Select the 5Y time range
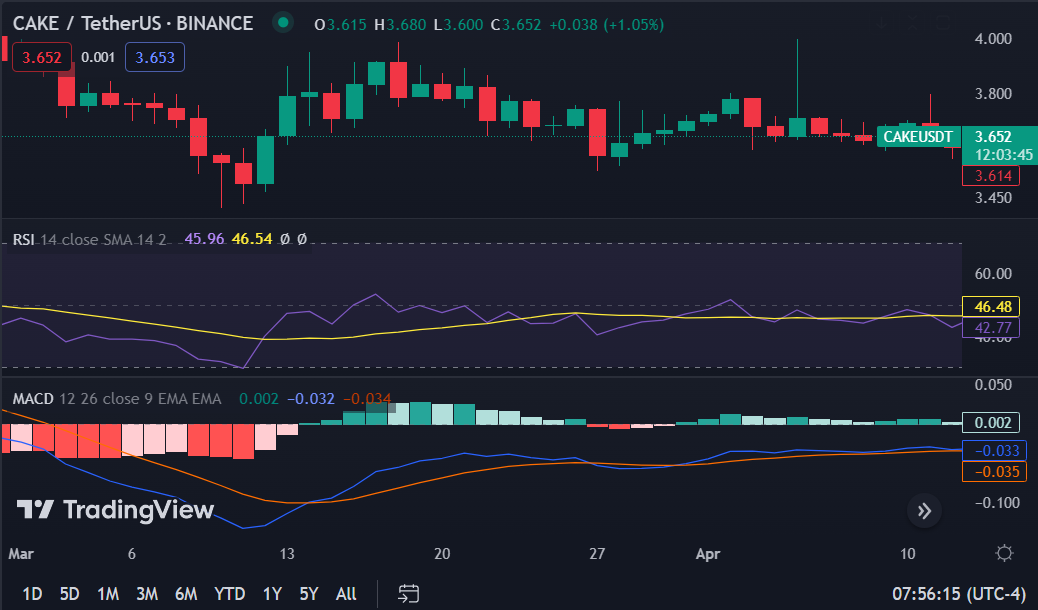 point(308,593)
